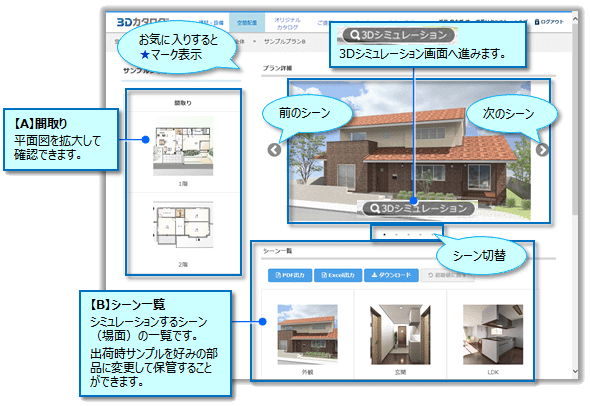Open the オリジナルカタログ tab

tap(287, 23)
